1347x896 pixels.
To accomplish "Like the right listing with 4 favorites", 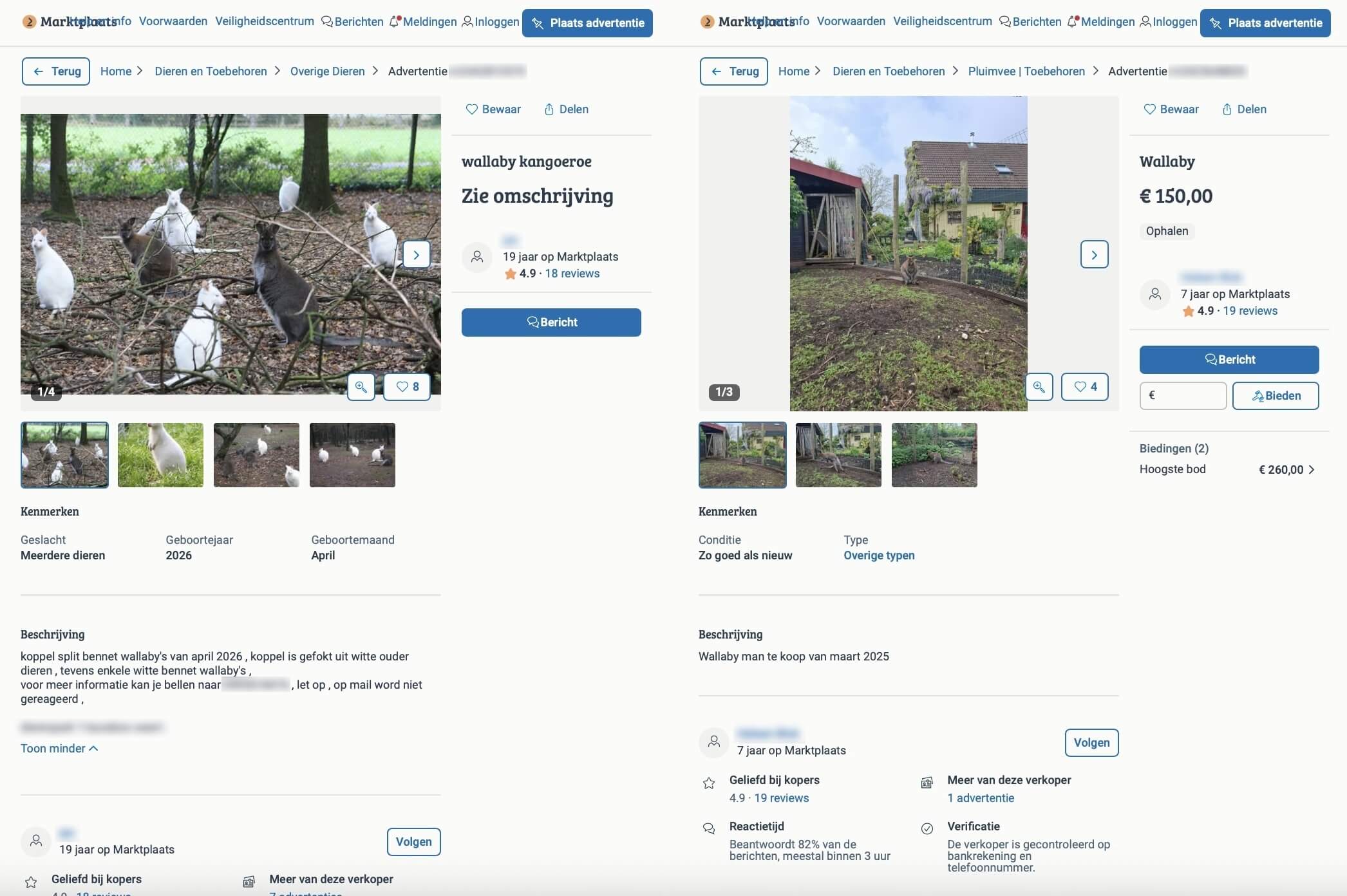I will pos(1085,387).
